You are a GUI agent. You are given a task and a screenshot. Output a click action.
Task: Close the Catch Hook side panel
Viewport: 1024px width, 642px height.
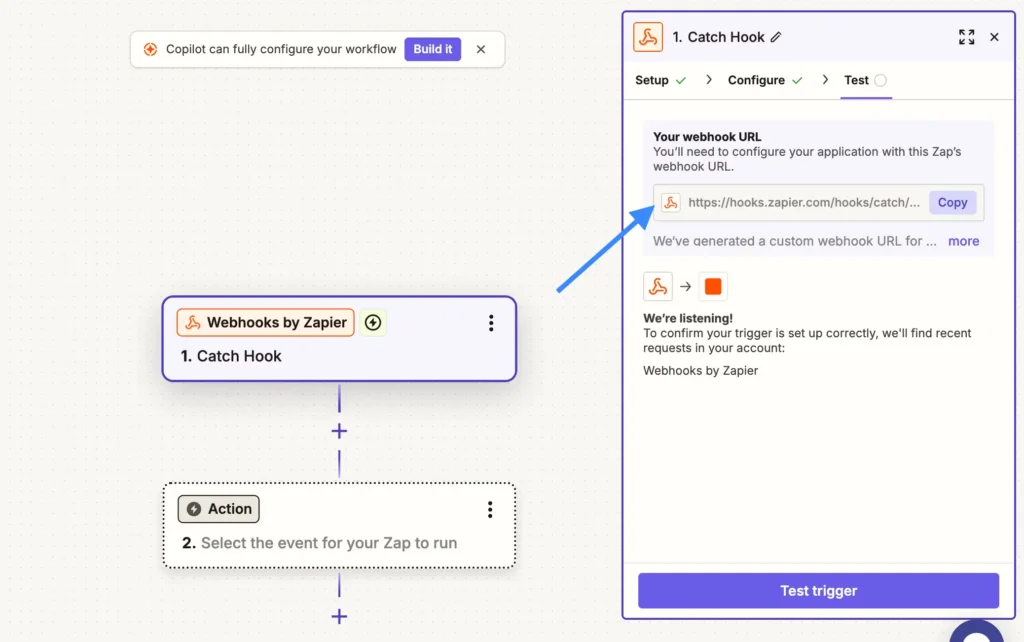coord(994,37)
